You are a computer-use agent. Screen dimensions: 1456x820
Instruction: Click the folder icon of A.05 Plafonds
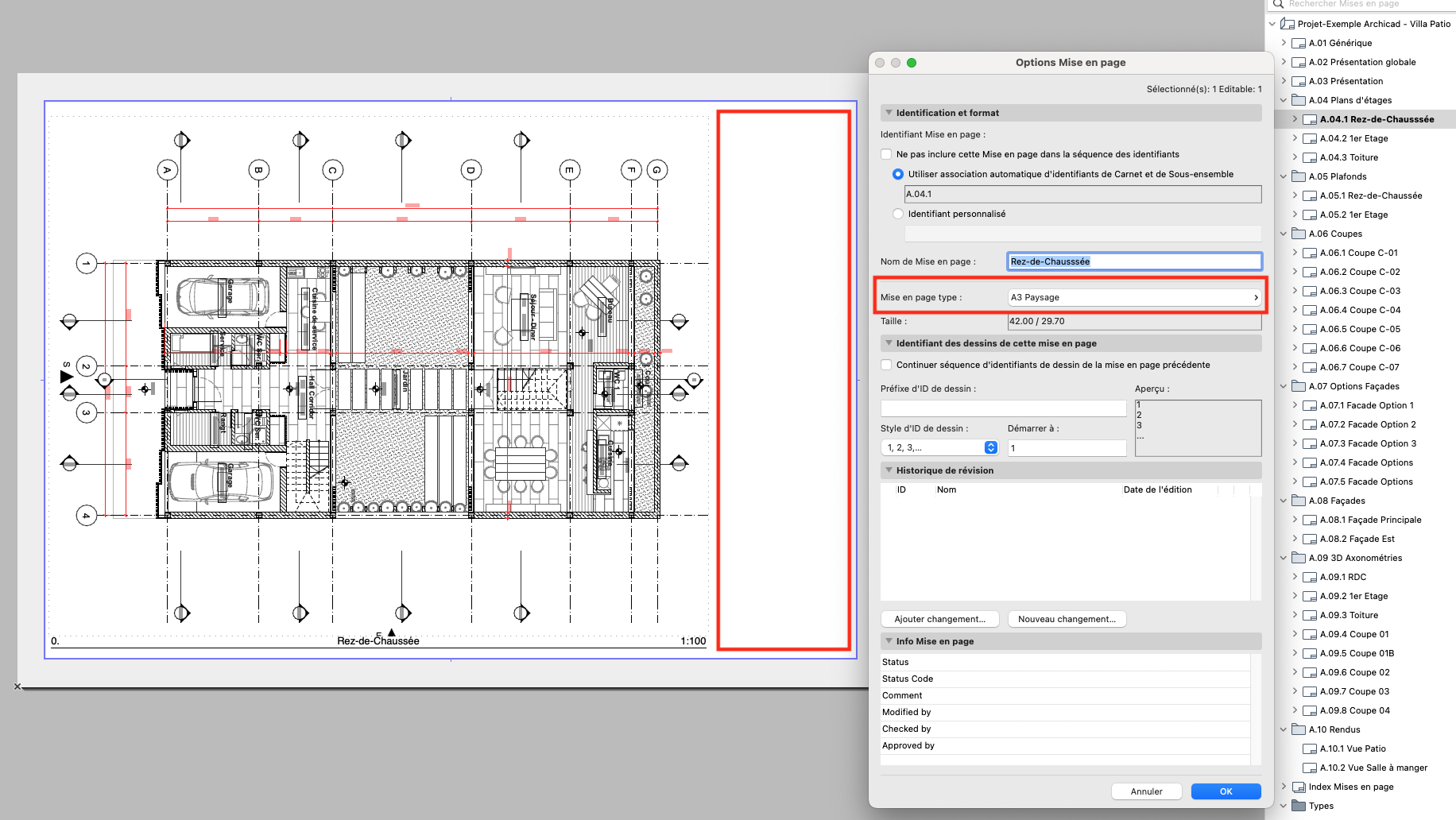point(1299,176)
